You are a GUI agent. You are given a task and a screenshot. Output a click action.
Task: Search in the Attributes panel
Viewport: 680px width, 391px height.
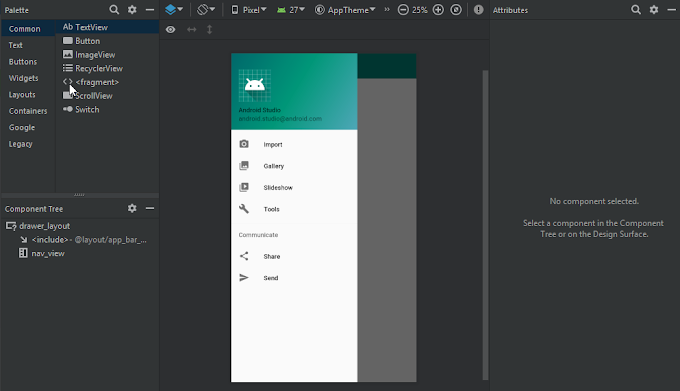coord(636,10)
